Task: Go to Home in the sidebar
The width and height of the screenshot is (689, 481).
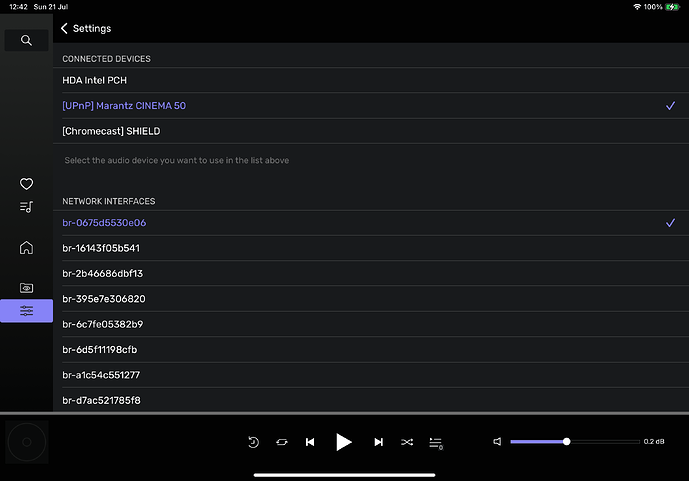Action: [26, 248]
